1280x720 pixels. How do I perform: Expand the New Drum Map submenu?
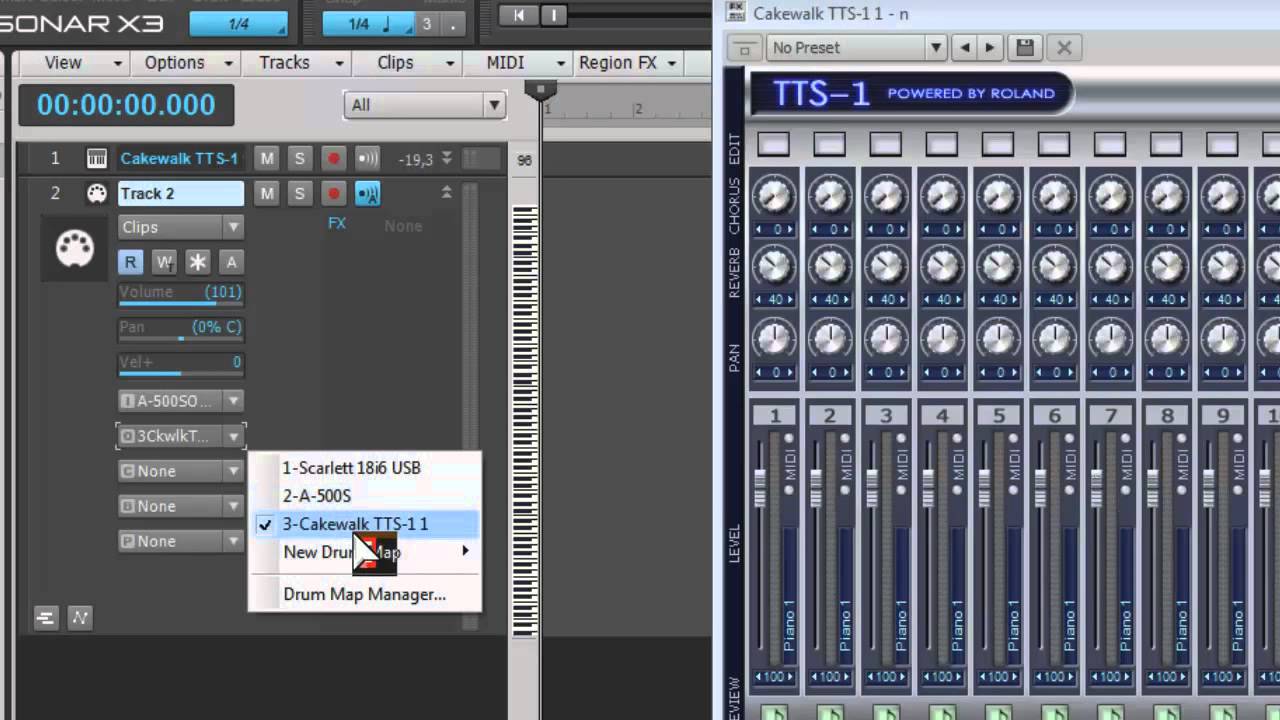[x=365, y=552]
